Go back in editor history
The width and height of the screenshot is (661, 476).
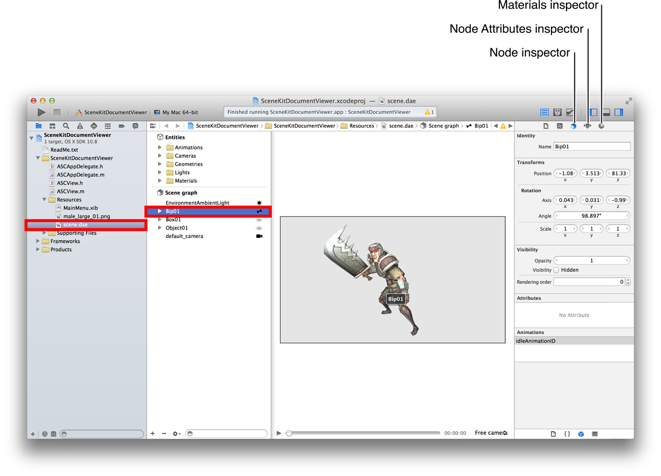pos(166,126)
